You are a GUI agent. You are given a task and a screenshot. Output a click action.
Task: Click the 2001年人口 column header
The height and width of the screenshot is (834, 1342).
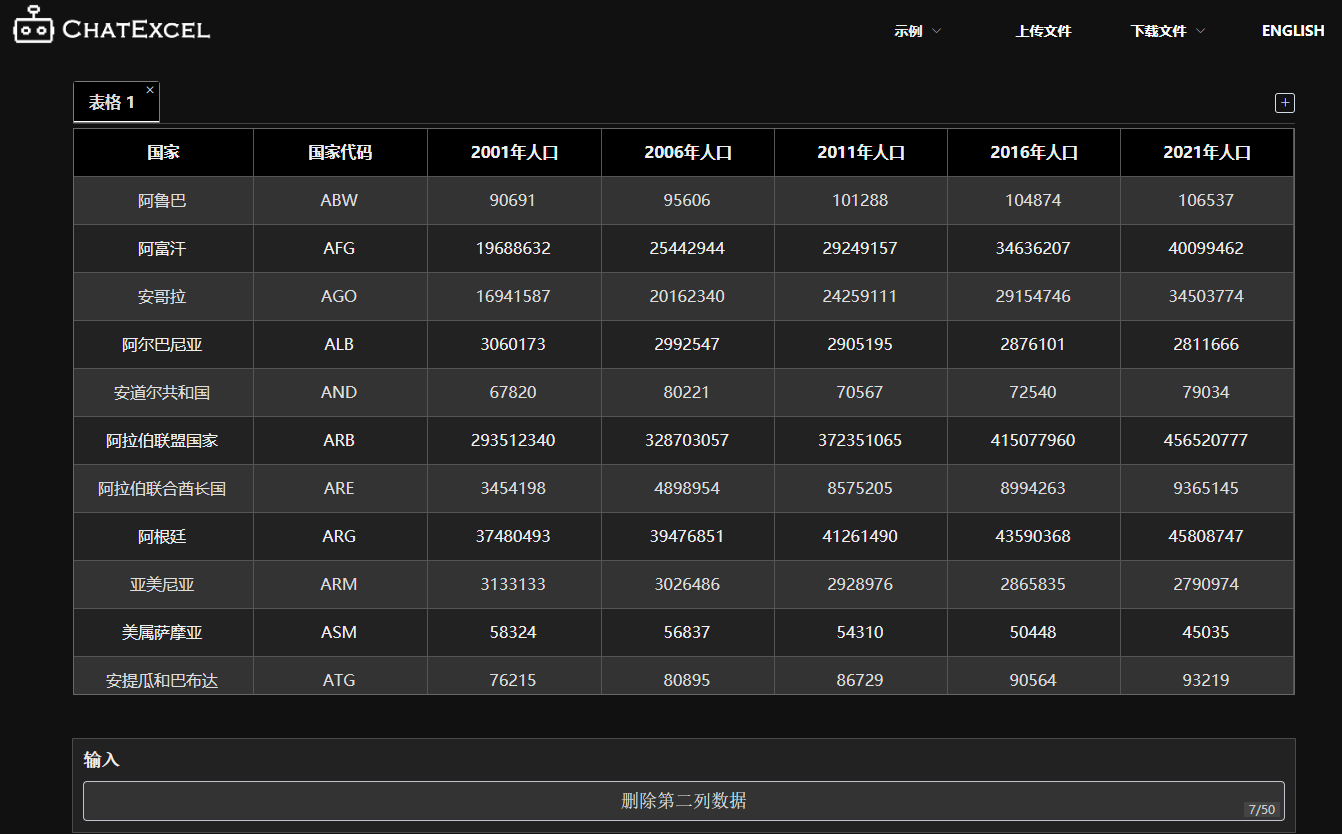pos(514,153)
